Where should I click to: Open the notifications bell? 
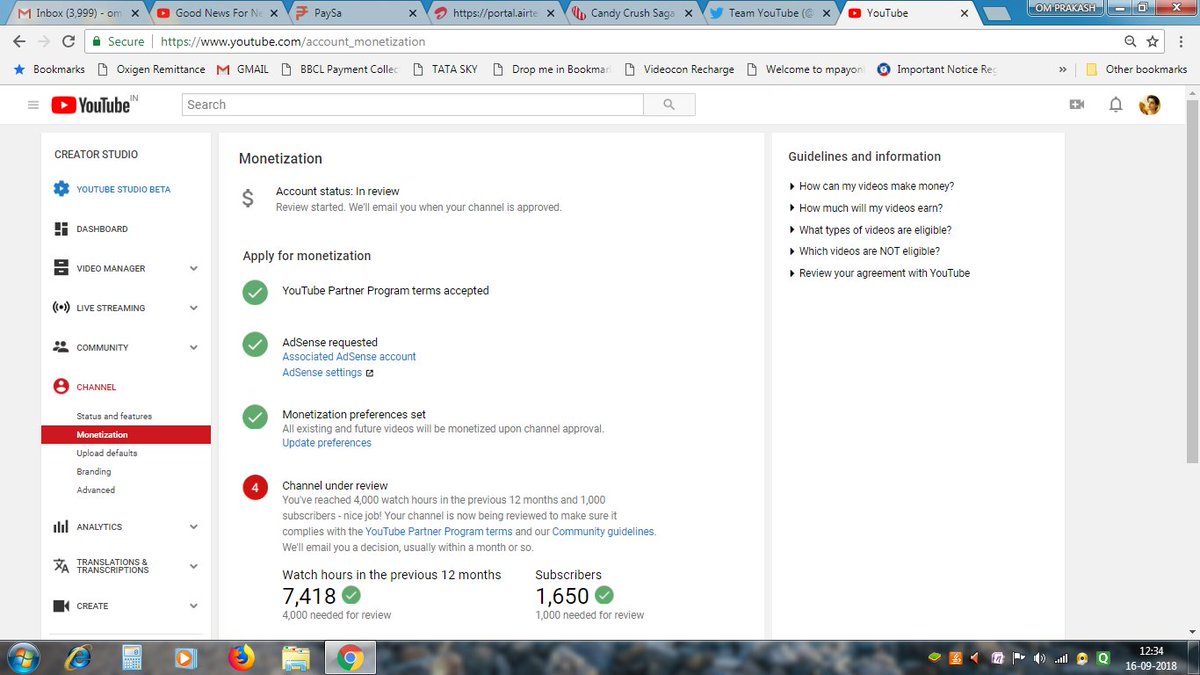[x=1116, y=104]
